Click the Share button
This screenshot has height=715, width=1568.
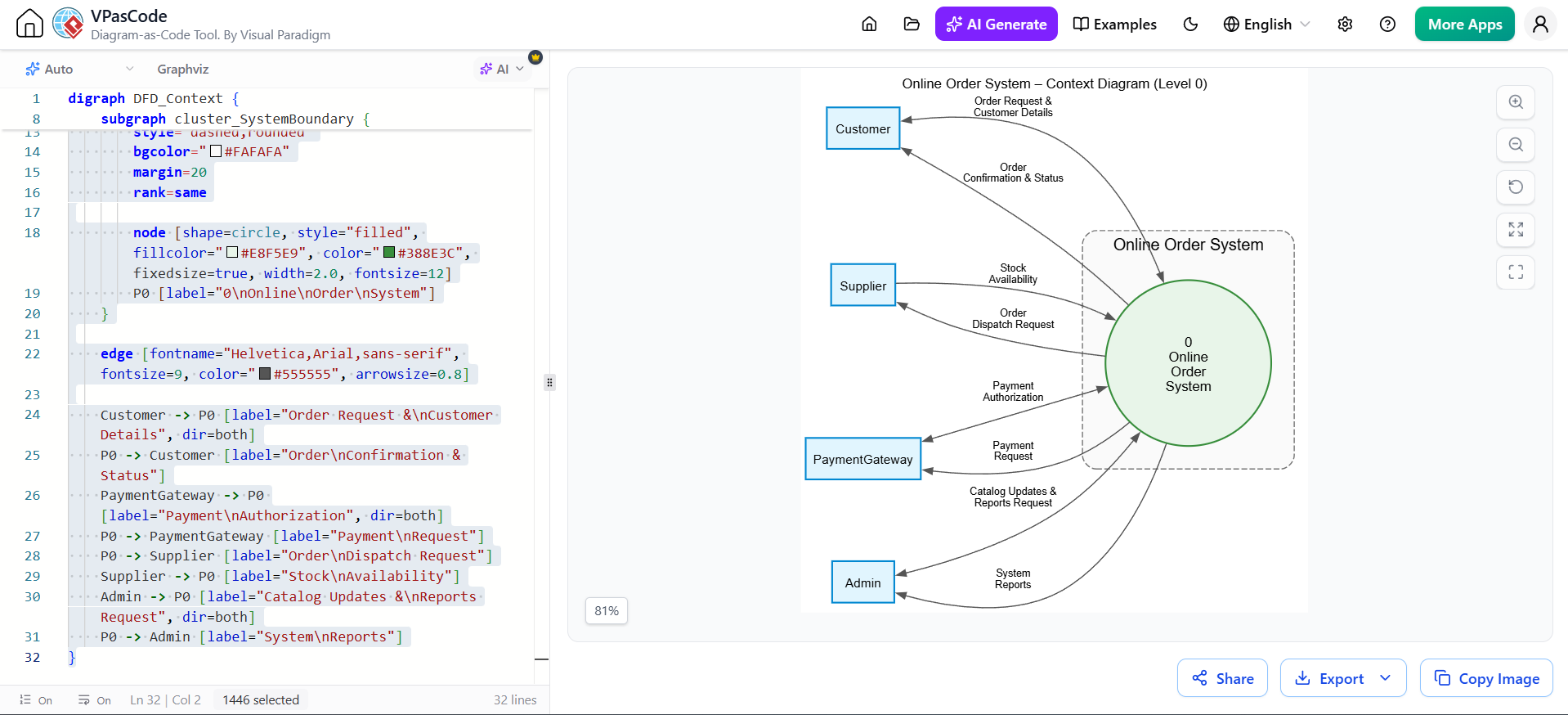coord(1222,678)
